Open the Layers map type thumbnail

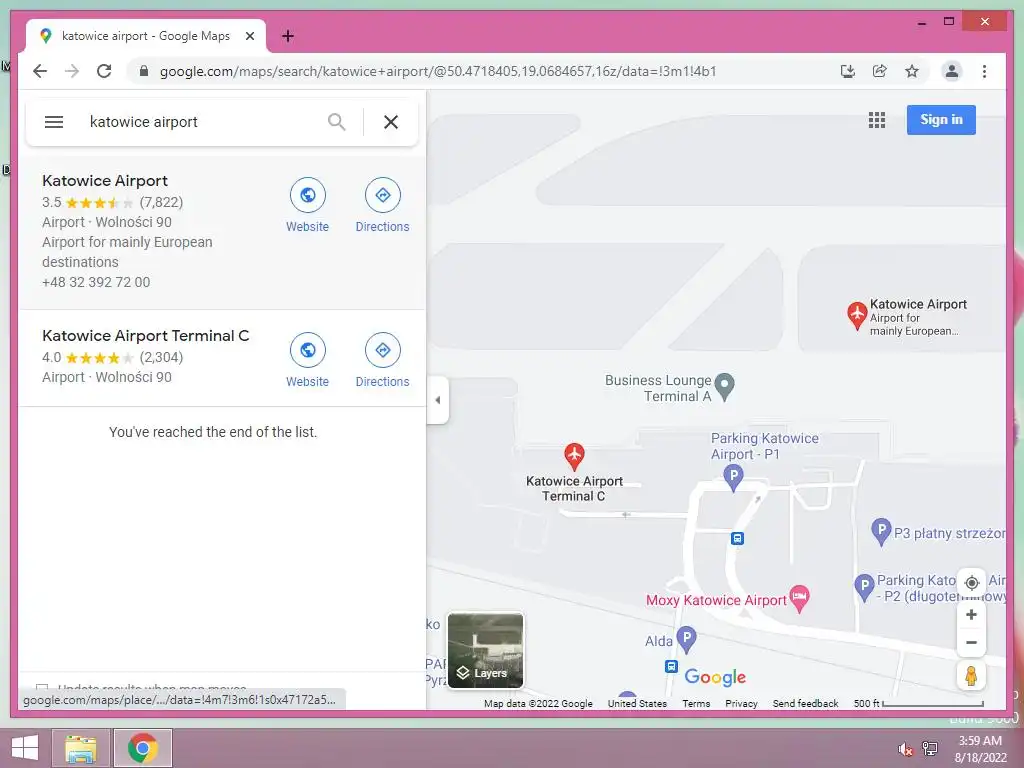(485, 650)
